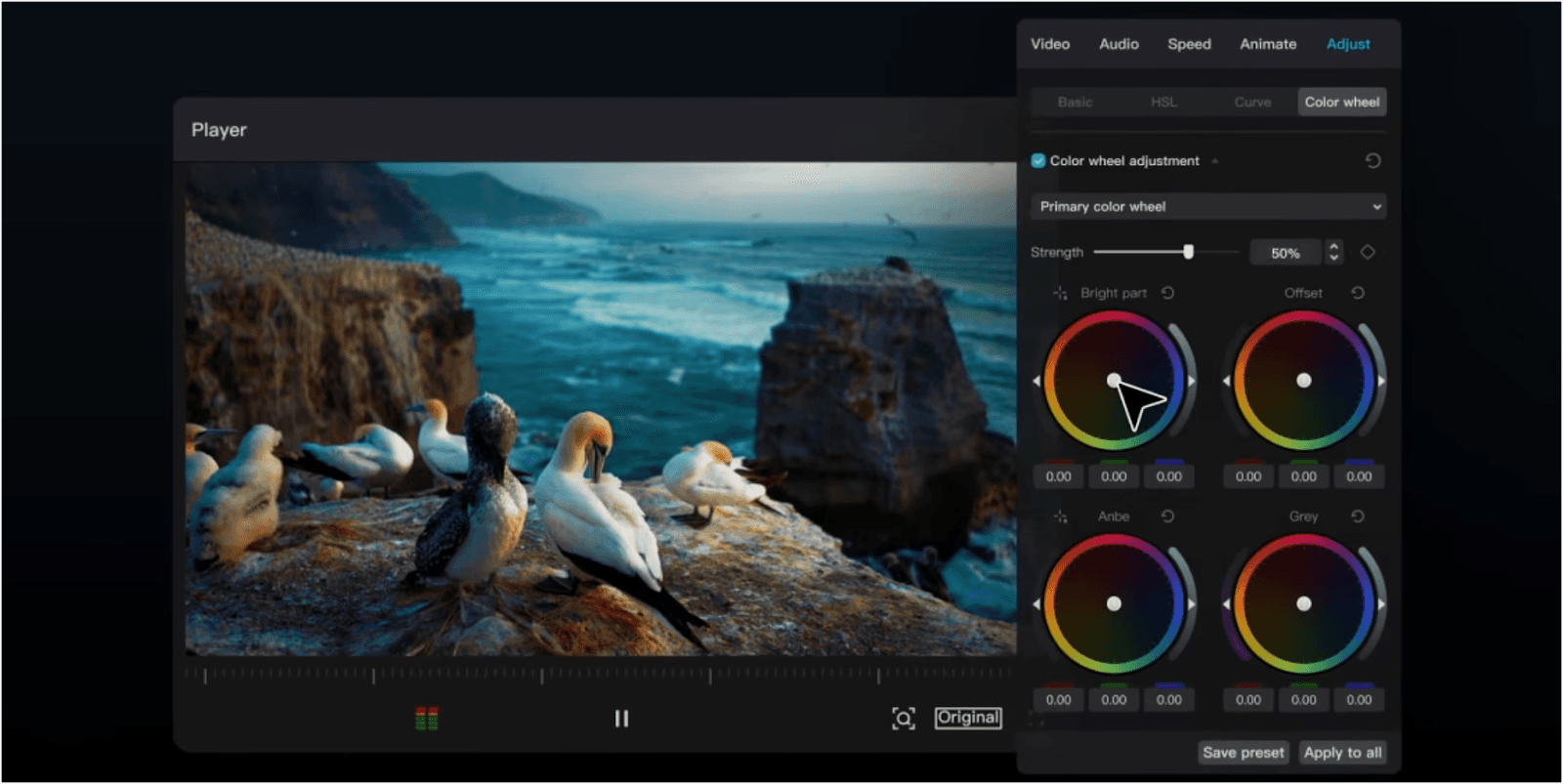Click the Grey green value field
This screenshot has width=1563, height=784.
[x=1304, y=700]
